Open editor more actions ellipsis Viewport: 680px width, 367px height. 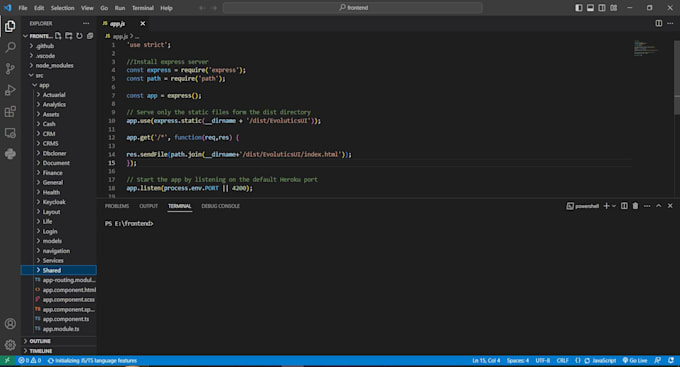click(x=670, y=23)
